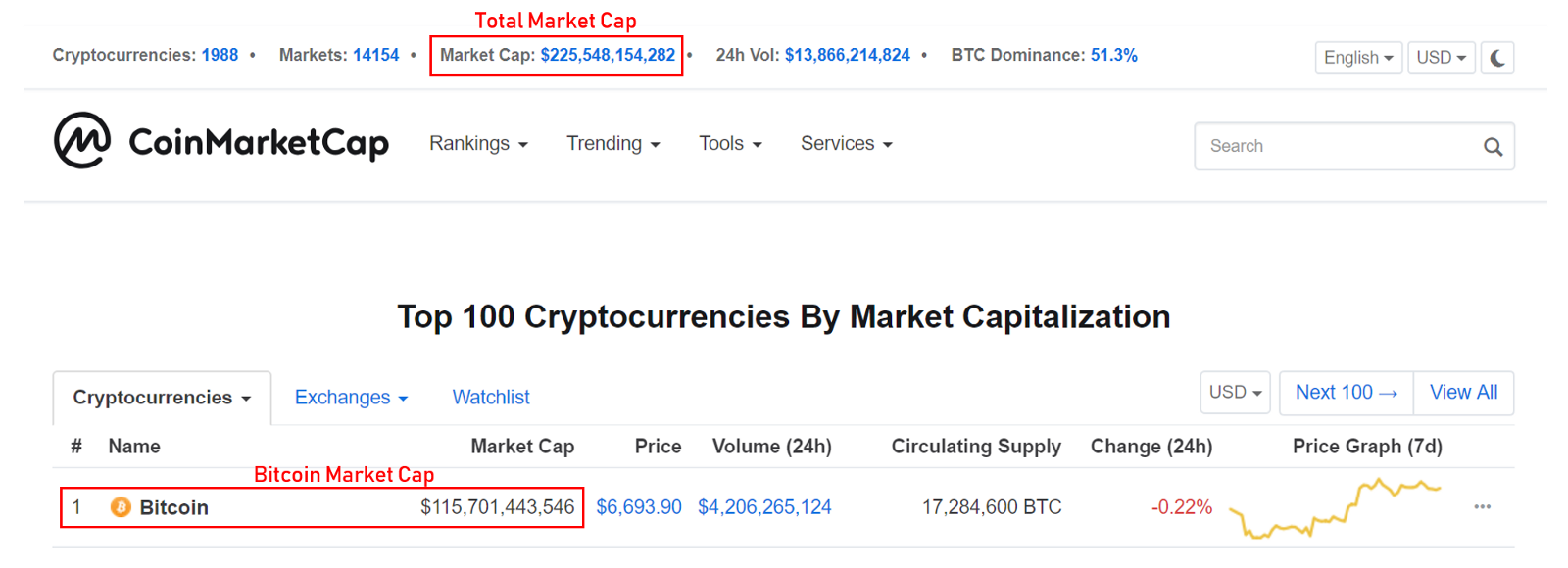This screenshot has width=1568, height=568.
Task: Expand the Rankings menu
Action: click(x=478, y=144)
